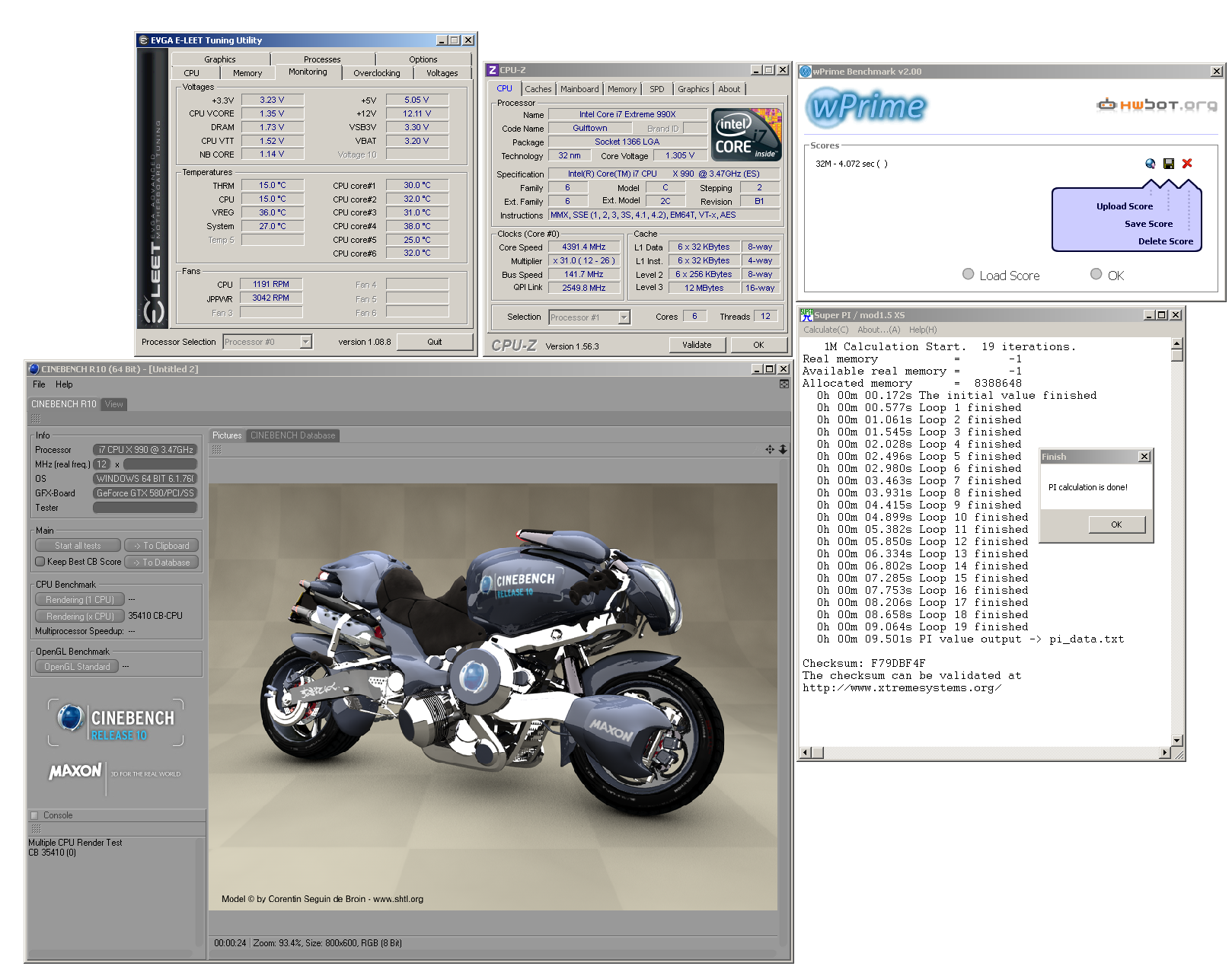Image resolution: width=1232 pixels, height=966 pixels.
Task: Open the Mainboard tab in CPU-Z
Action: point(579,89)
